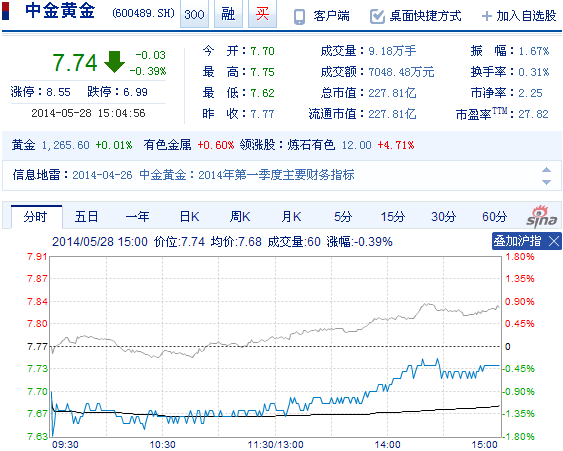
Task: Open the 2014年第一季度主要财务指标 news link
Action: click(x=276, y=175)
